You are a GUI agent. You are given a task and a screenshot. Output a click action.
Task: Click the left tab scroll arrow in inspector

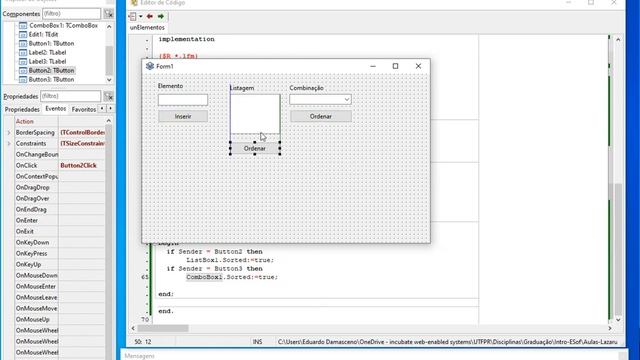click(102, 109)
